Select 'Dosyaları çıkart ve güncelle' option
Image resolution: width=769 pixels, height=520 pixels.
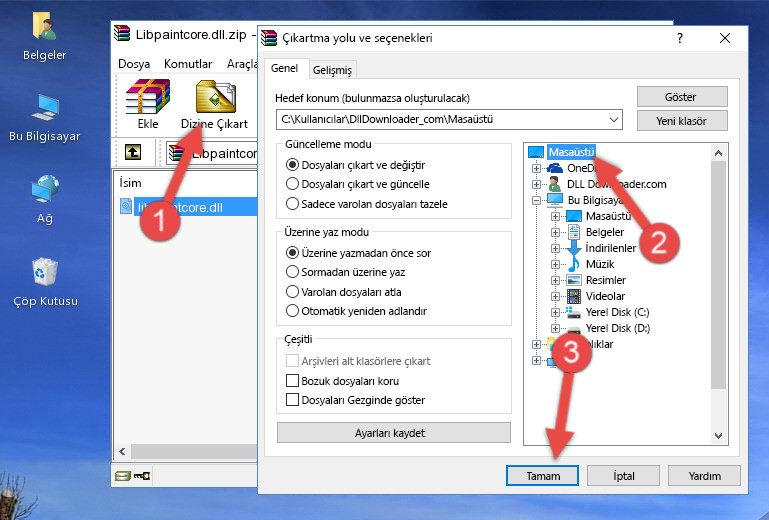(292, 184)
